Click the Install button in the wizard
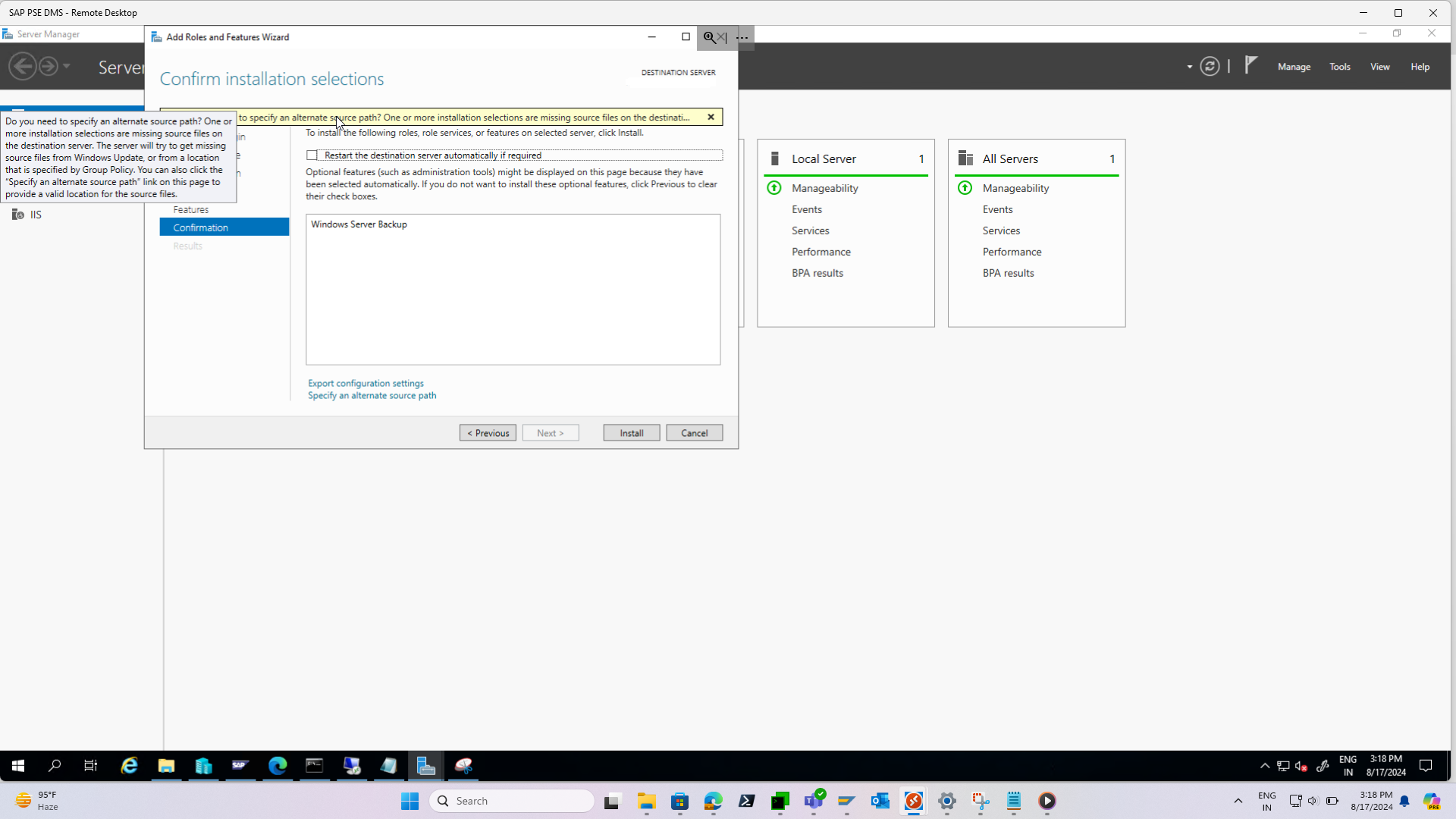 click(631, 432)
